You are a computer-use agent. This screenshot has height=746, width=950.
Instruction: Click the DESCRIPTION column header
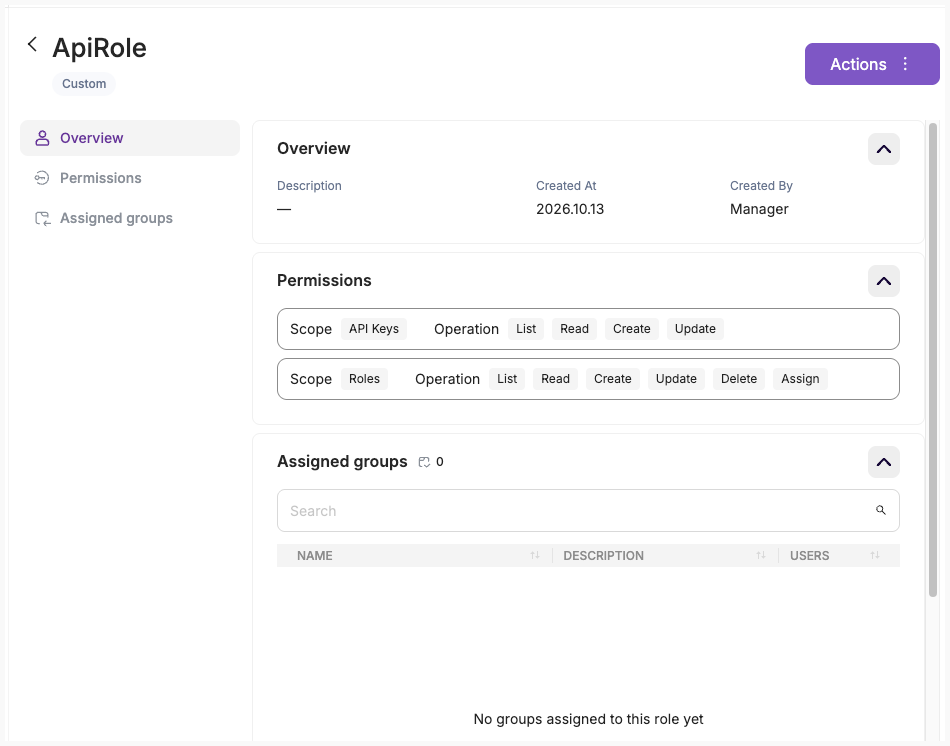(603, 556)
